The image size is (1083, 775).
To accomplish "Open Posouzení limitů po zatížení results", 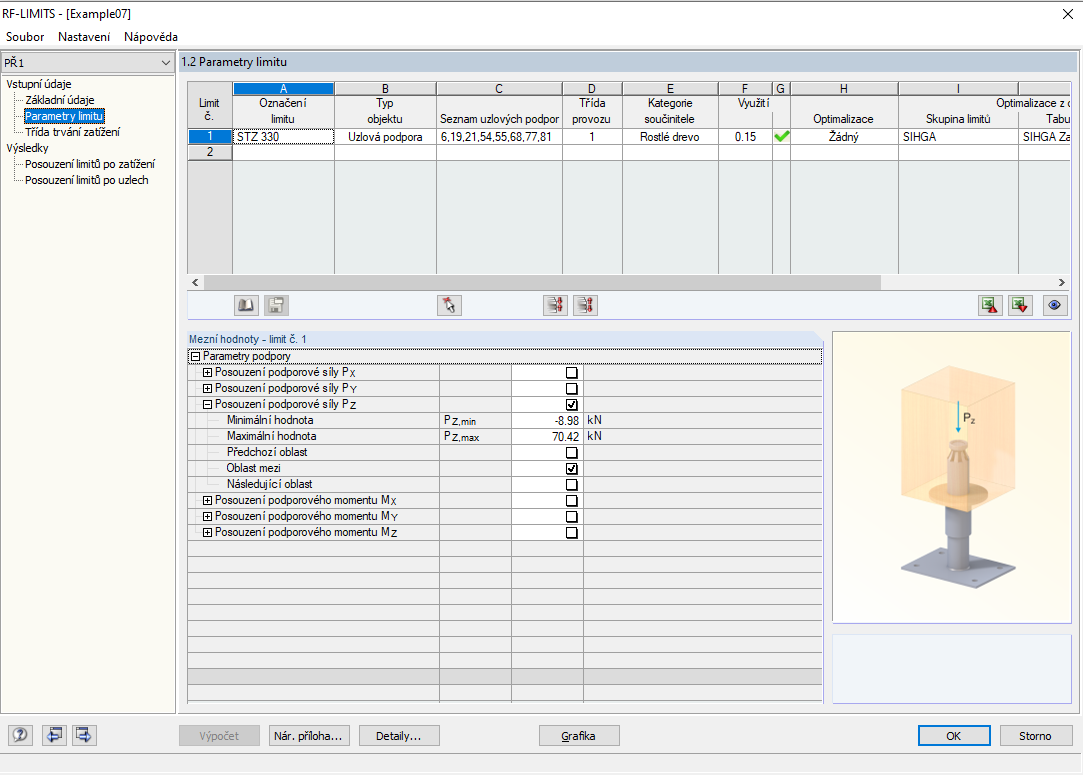I will click(x=90, y=164).
